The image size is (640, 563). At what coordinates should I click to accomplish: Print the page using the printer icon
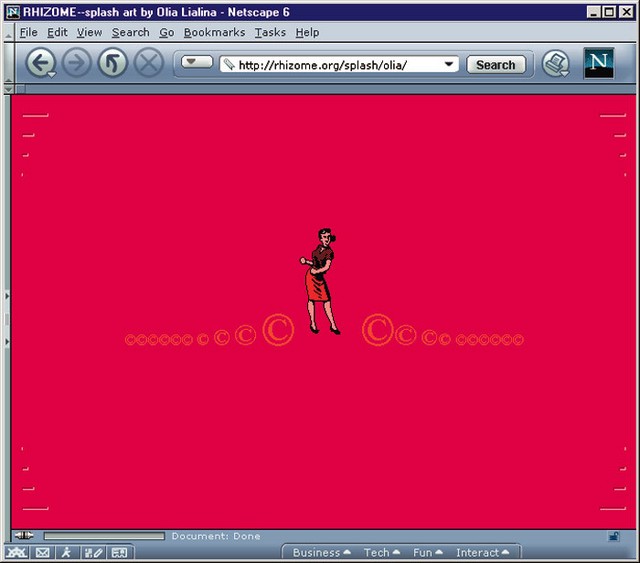coord(555,63)
